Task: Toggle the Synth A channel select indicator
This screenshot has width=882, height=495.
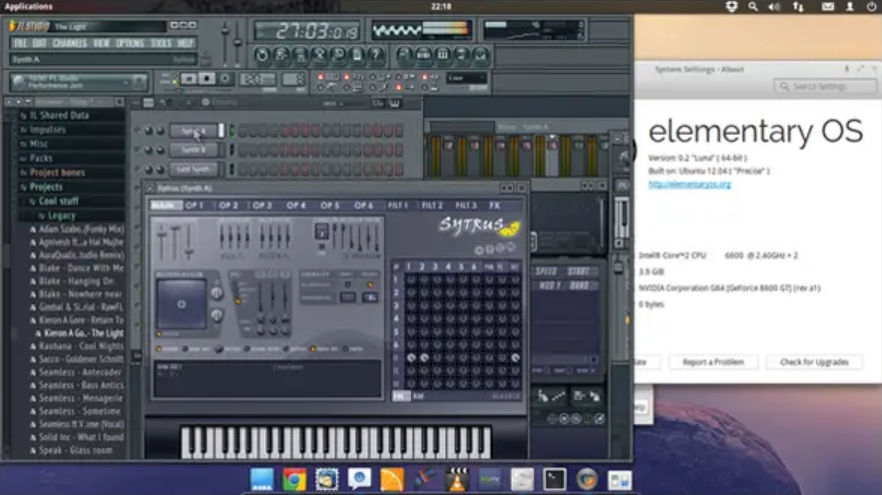Action: tap(231, 131)
